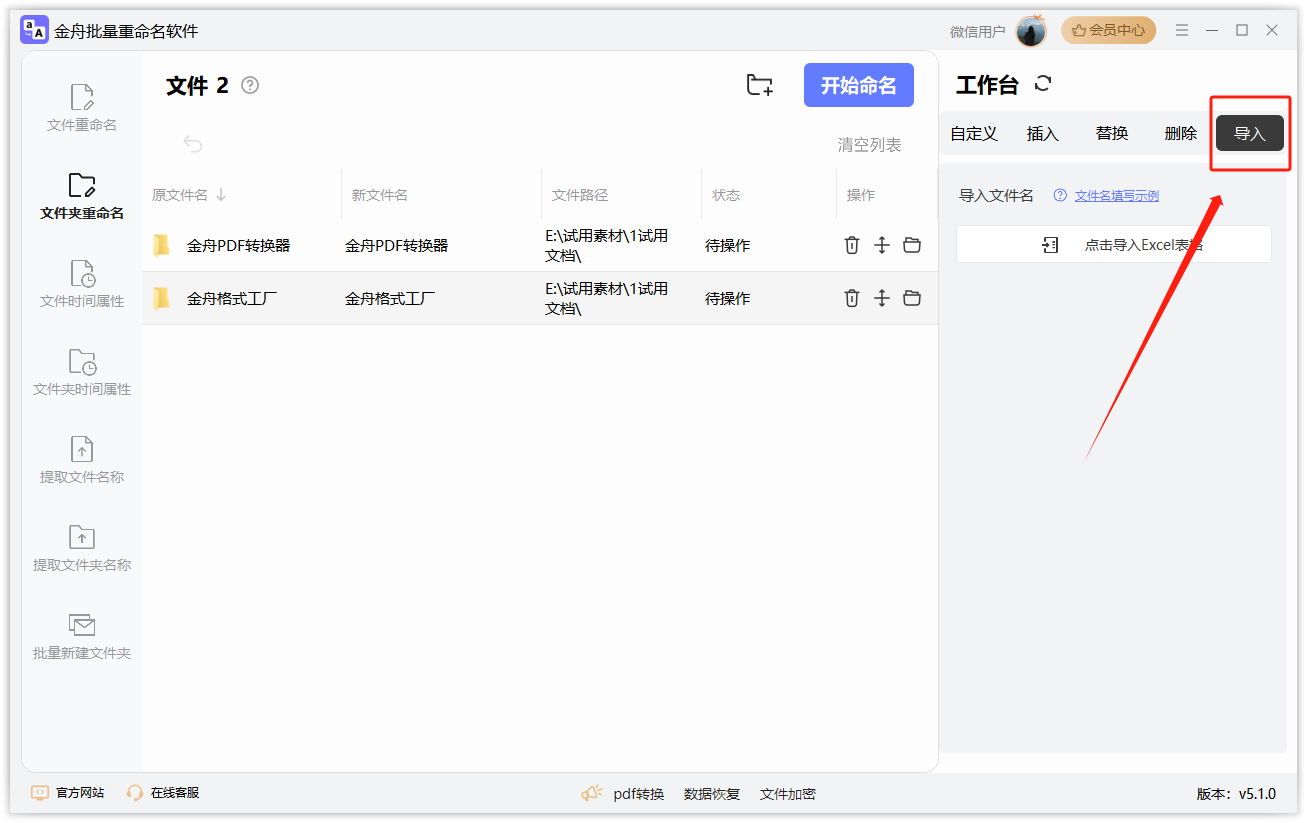
Task: Switch to the 删除 tab
Action: coord(1181,133)
